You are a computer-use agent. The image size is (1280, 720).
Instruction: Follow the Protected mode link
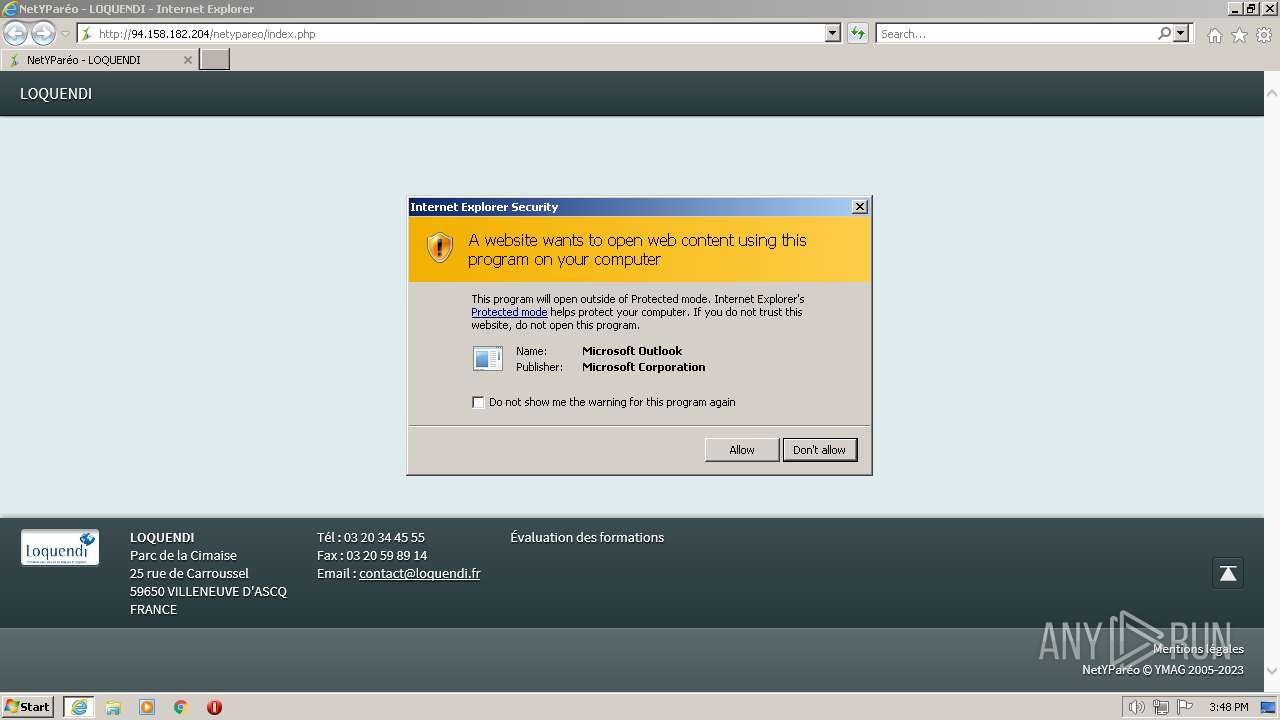[x=509, y=312]
